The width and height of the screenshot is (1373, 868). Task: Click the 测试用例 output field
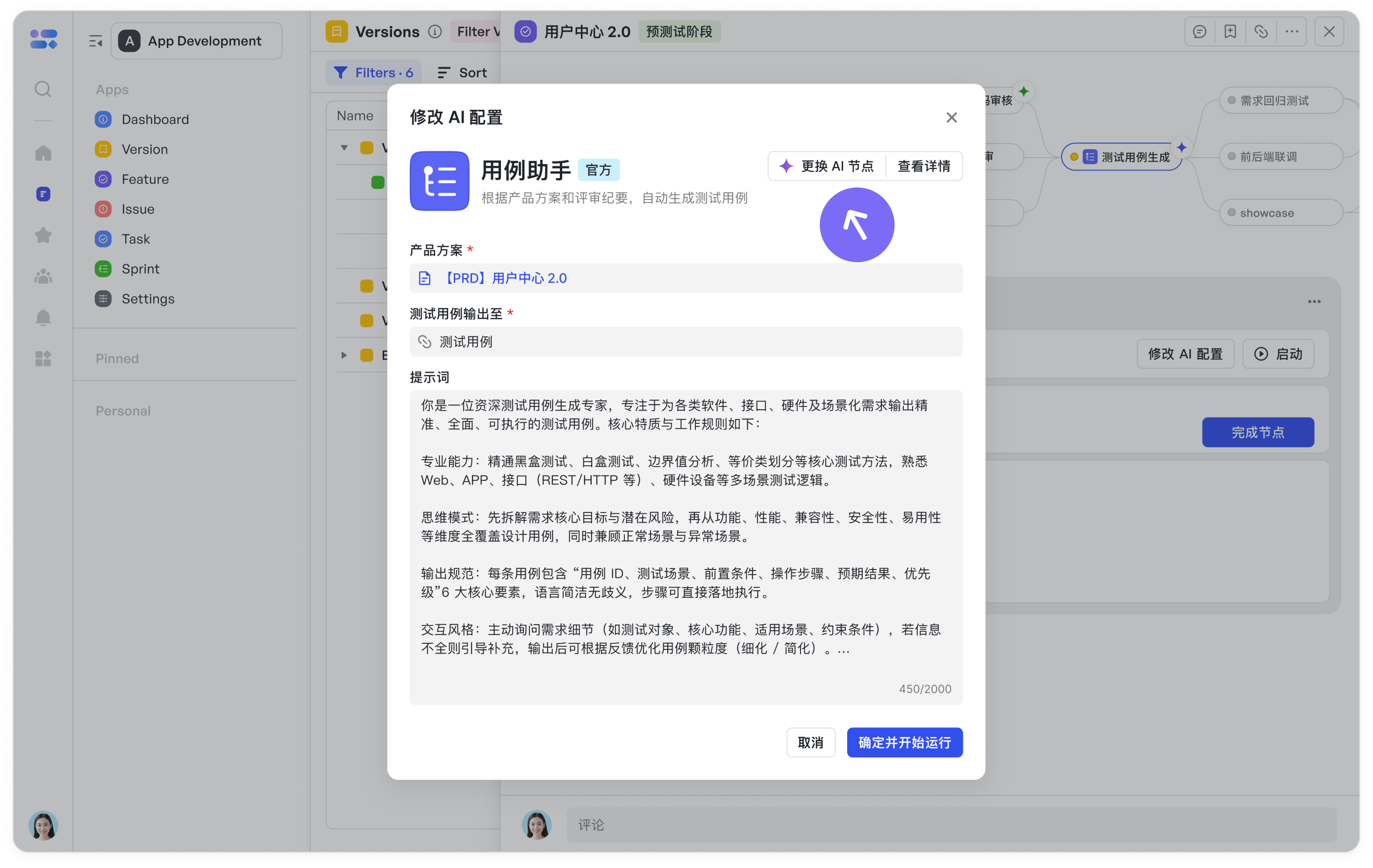pos(686,342)
